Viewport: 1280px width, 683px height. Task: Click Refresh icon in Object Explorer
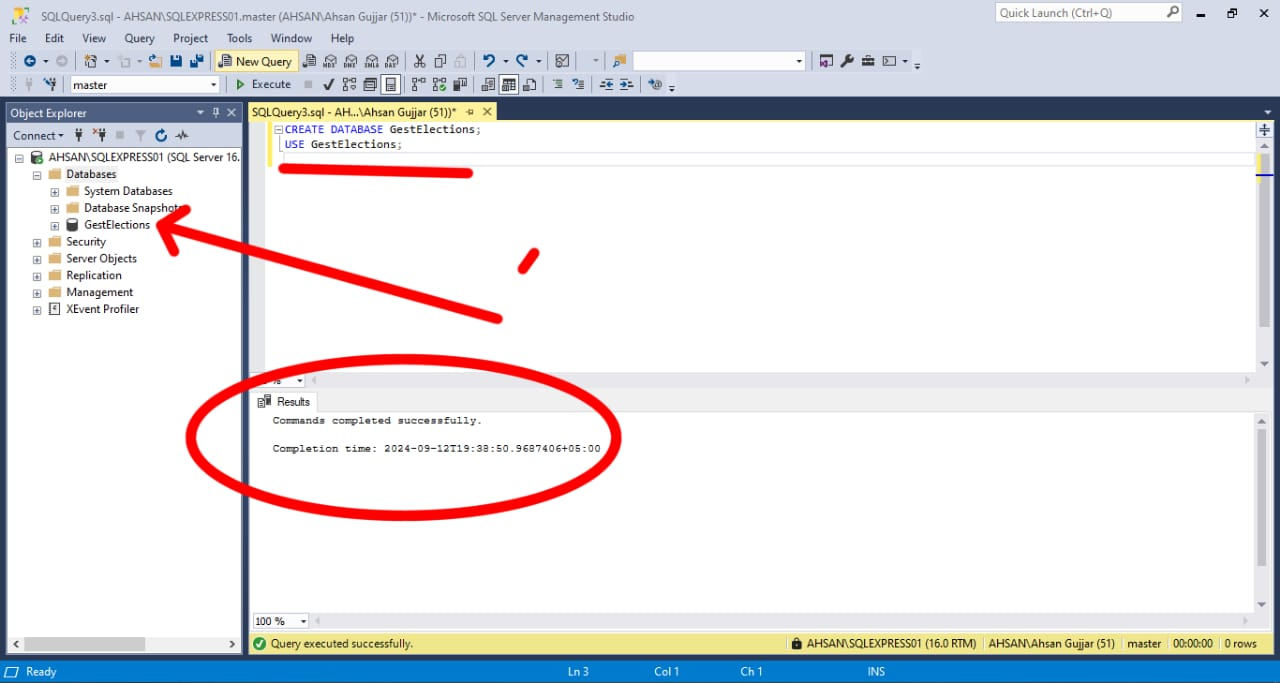coord(161,135)
